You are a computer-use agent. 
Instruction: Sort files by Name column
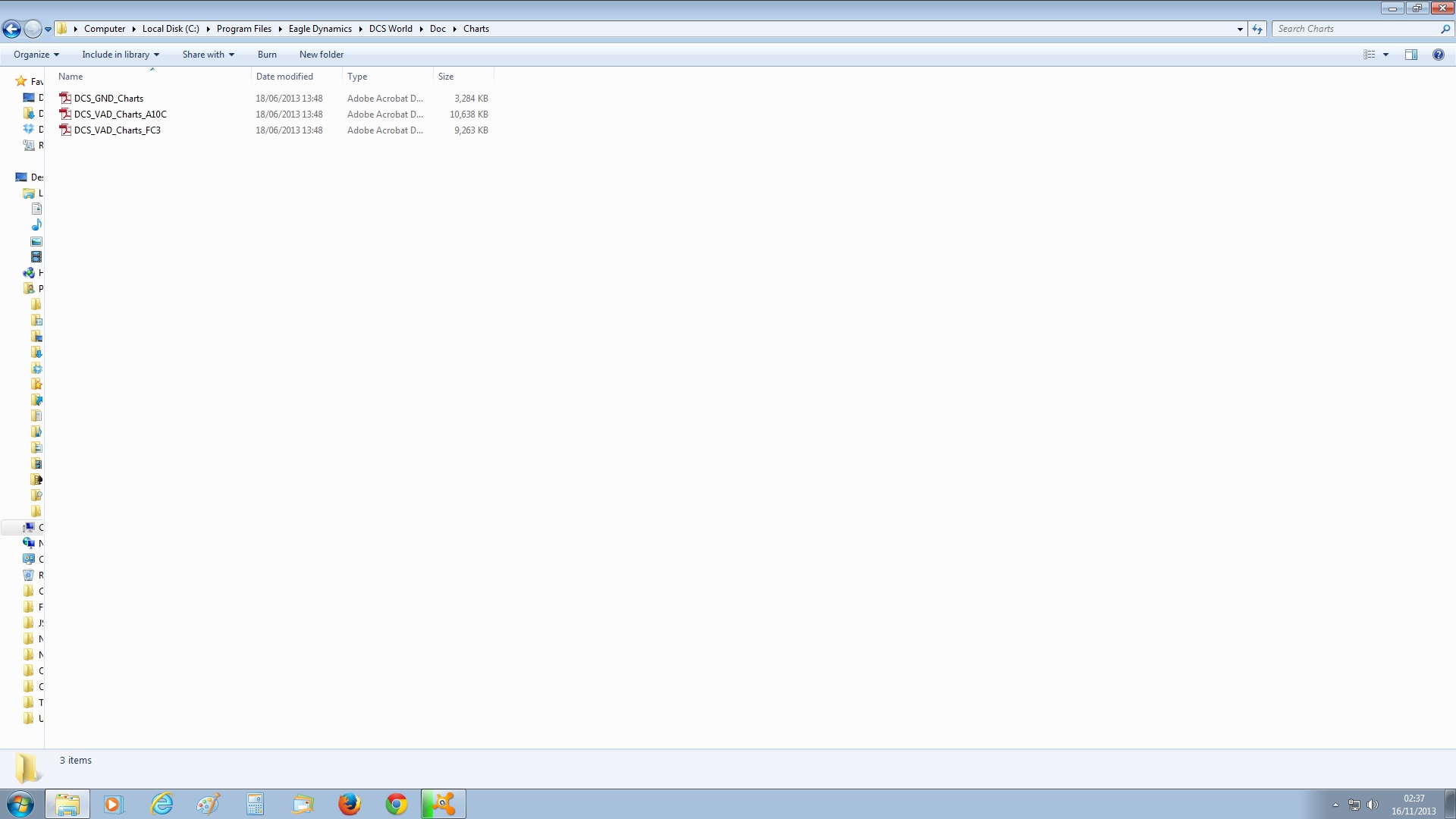152,77
